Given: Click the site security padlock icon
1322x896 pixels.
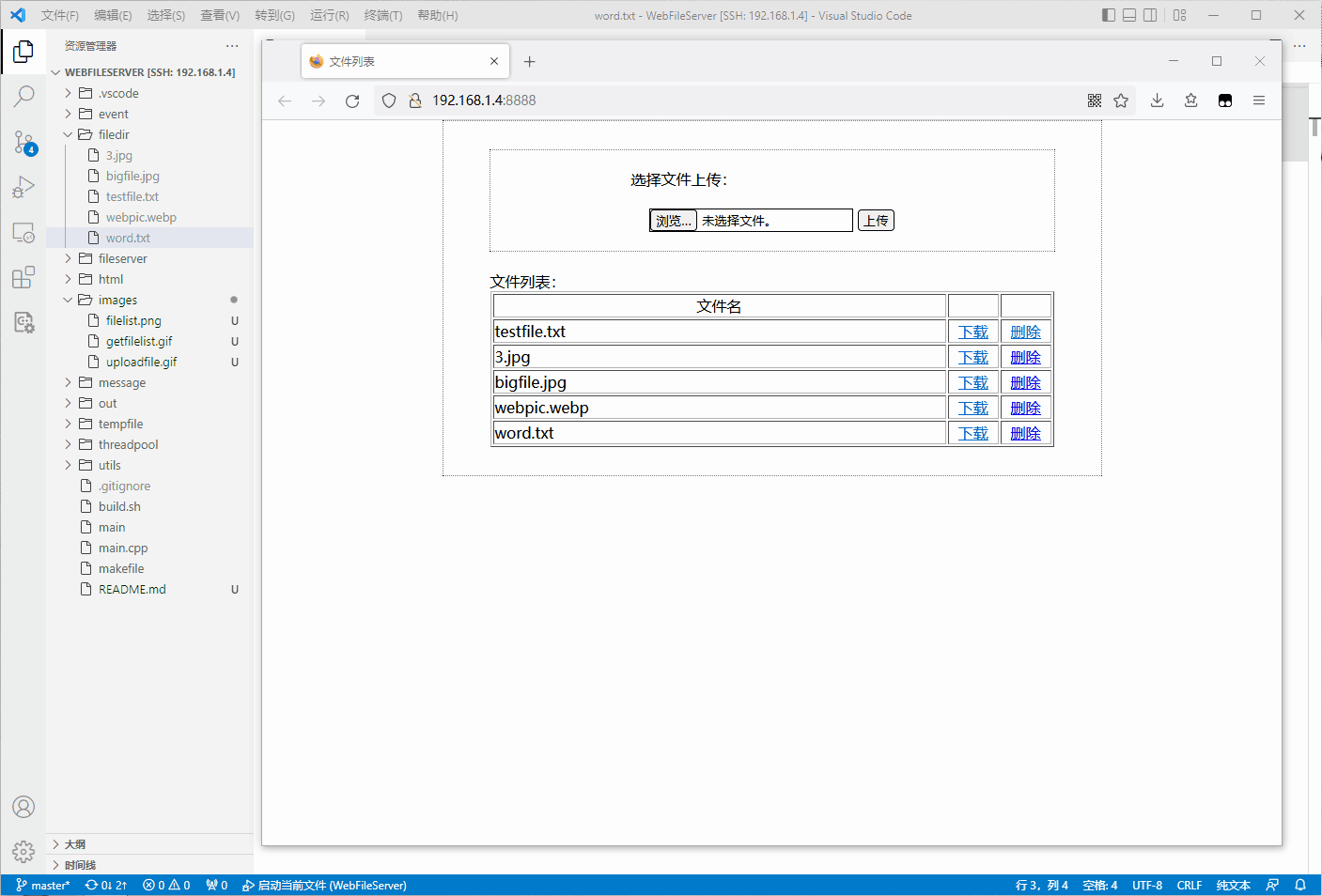Looking at the screenshot, I should [414, 100].
